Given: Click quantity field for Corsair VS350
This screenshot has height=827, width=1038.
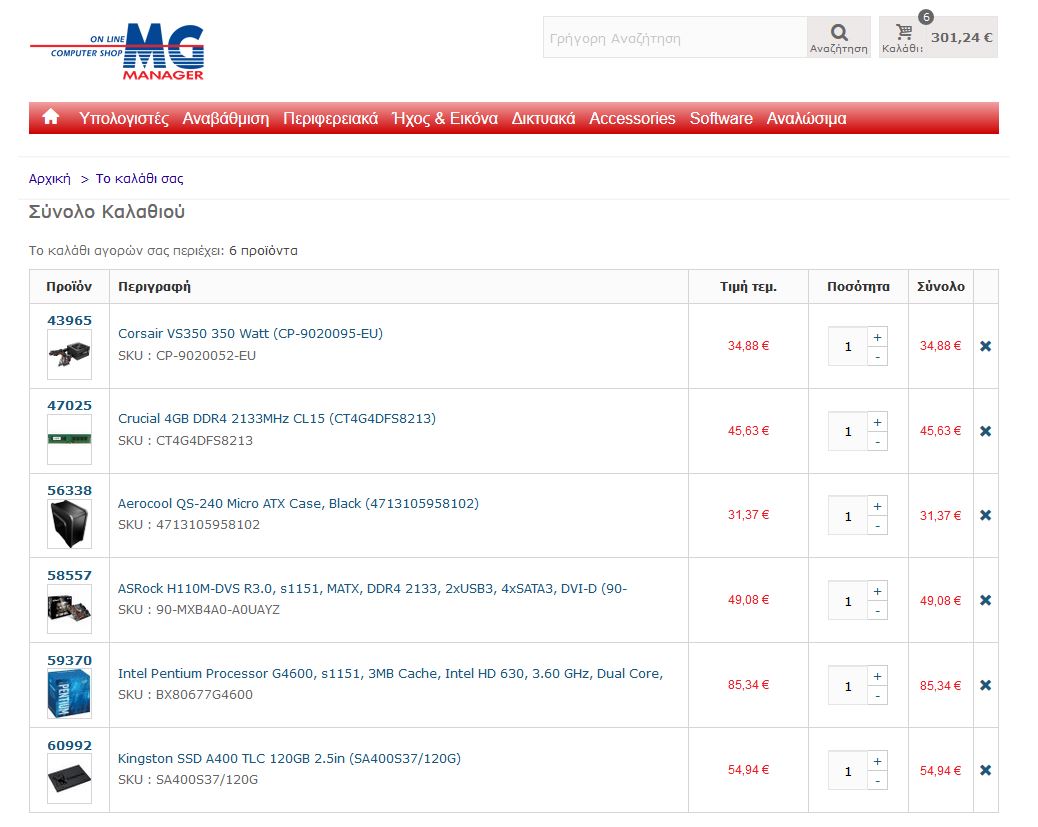Looking at the screenshot, I should point(848,346).
